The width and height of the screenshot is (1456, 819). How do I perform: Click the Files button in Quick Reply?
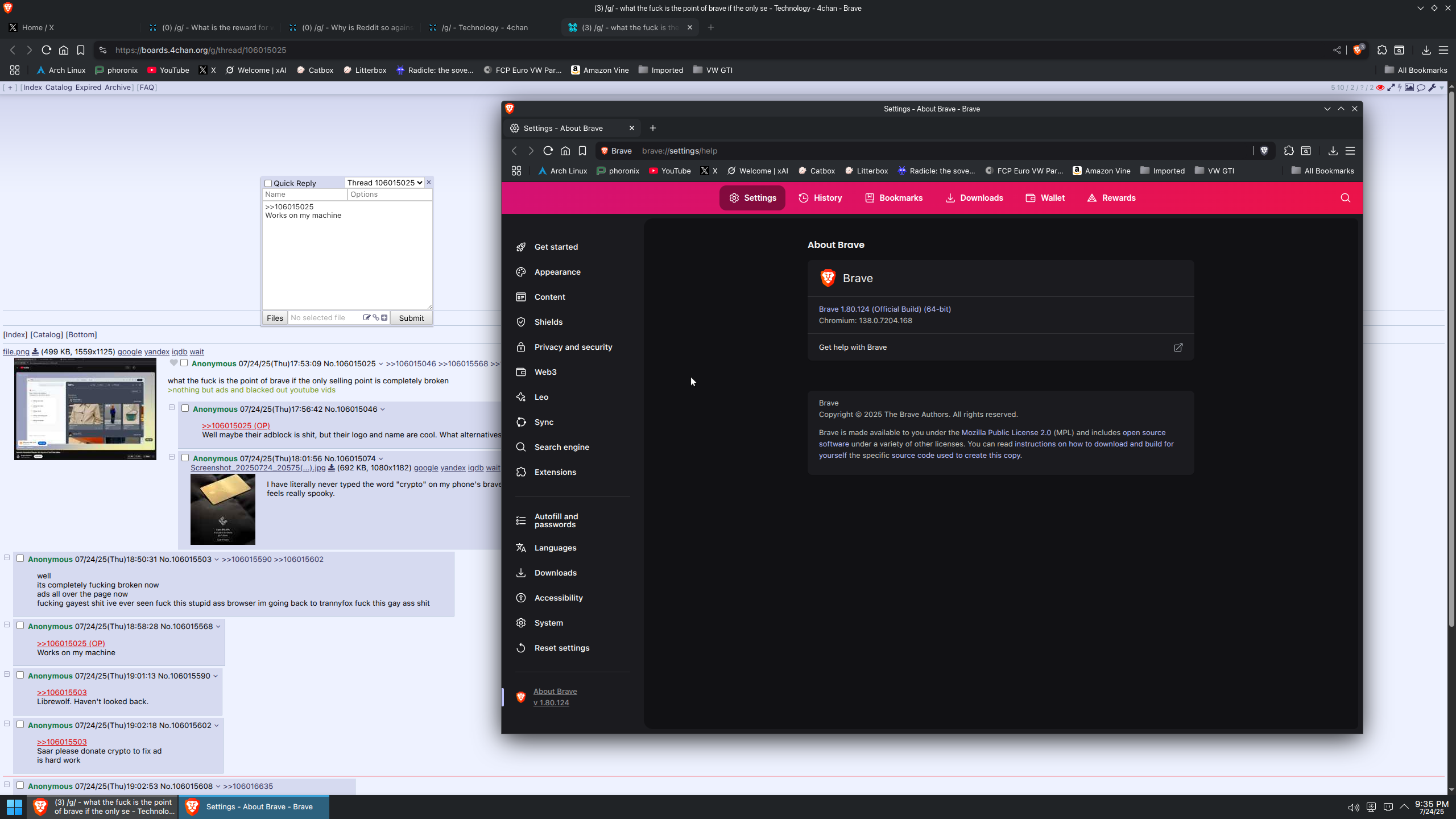pyautogui.click(x=275, y=318)
